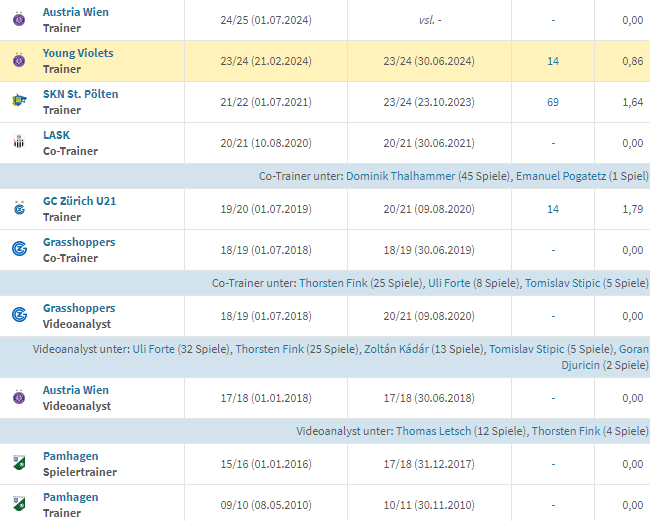Click the SKN St. Pölten club crest
This screenshot has width=650, height=521.
[x=17, y=102]
